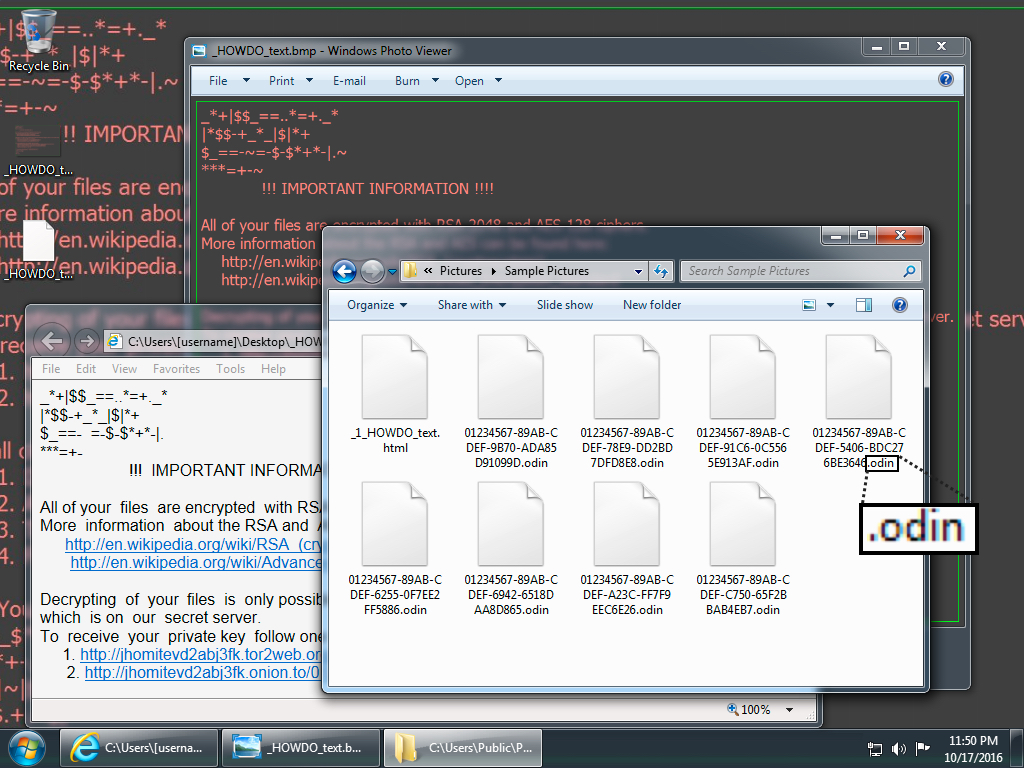
Task: Click Photo Viewer help icon
Action: [x=946, y=80]
